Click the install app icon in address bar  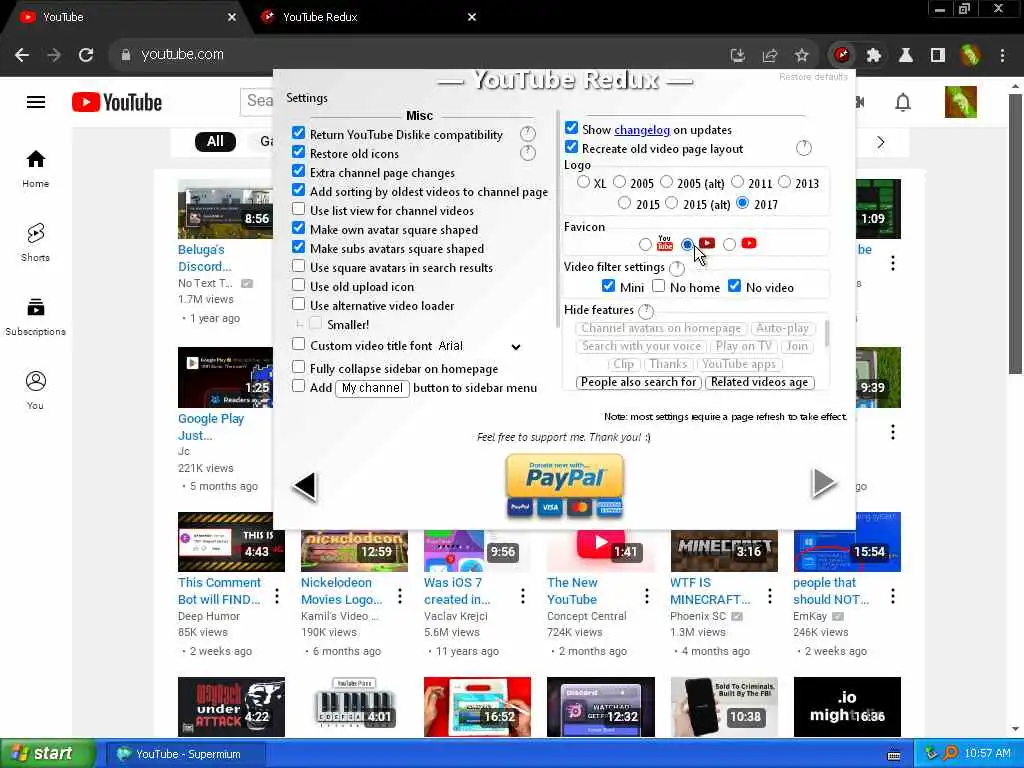738,55
